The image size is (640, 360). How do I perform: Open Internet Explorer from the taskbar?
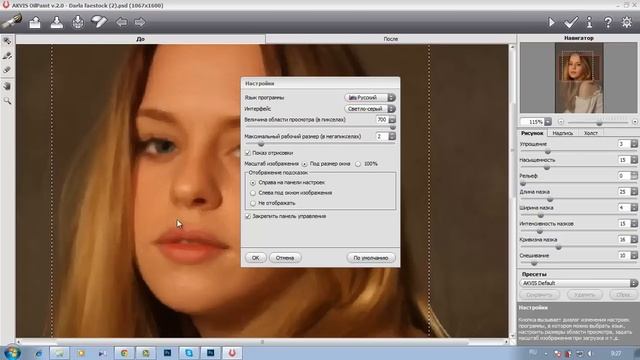click(x=38, y=353)
